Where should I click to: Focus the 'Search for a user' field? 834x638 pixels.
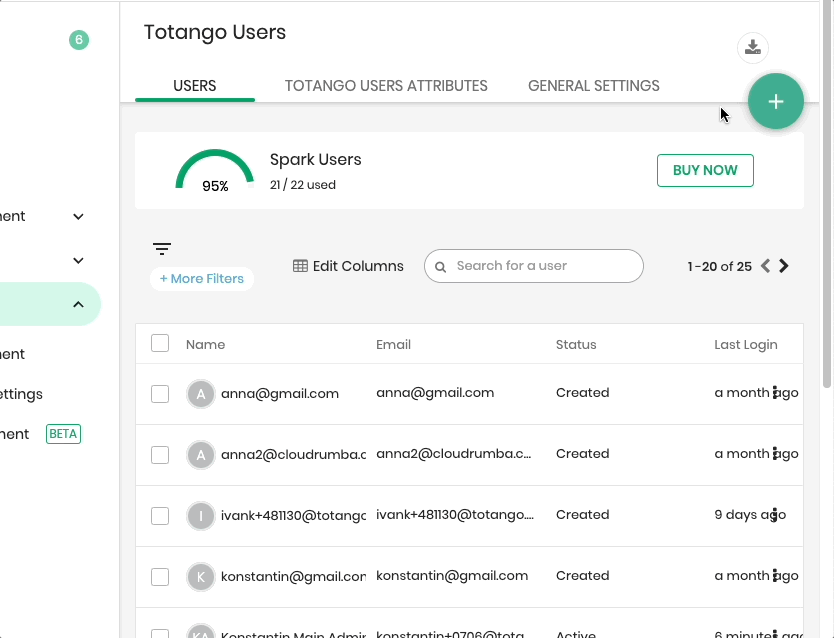tap(533, 266)
